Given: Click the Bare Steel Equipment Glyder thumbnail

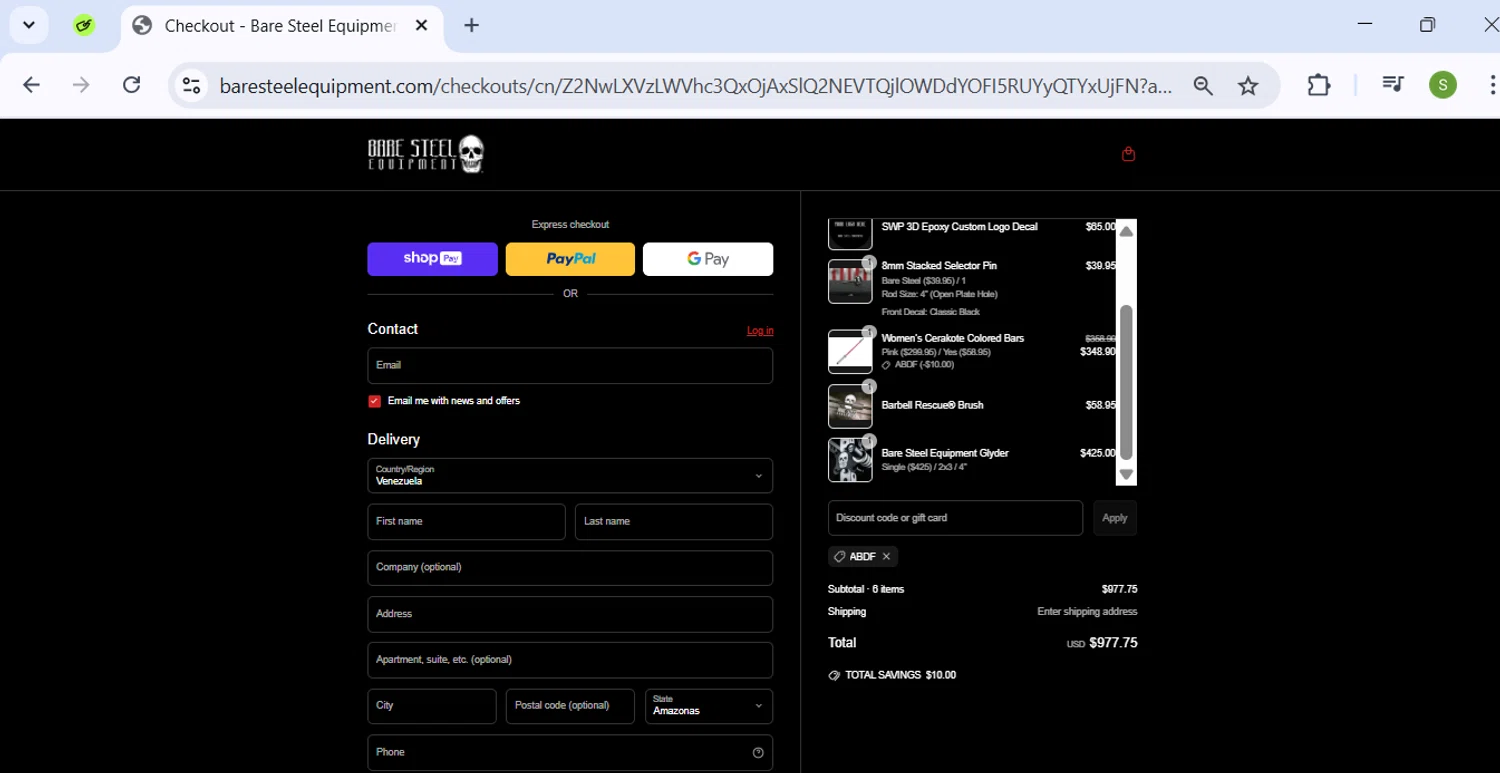Looking at the screenshot, I should click(x=850, y=460).
